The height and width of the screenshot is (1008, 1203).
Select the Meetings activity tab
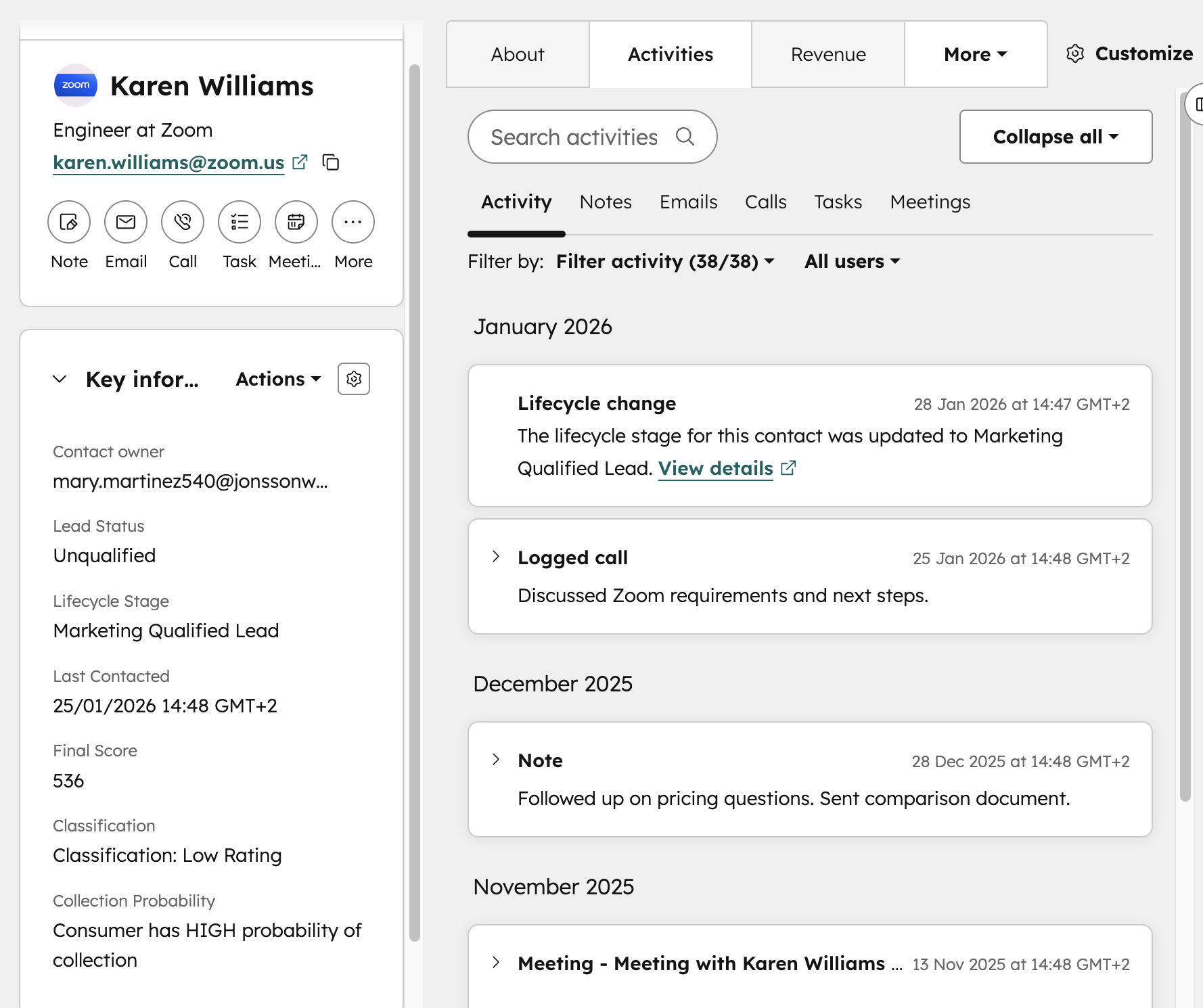(x=930, y=202)
